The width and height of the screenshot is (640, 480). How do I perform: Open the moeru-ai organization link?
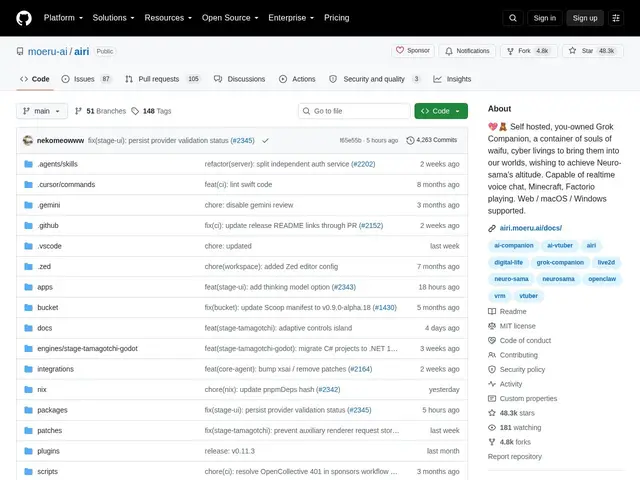tap(47, 51)
